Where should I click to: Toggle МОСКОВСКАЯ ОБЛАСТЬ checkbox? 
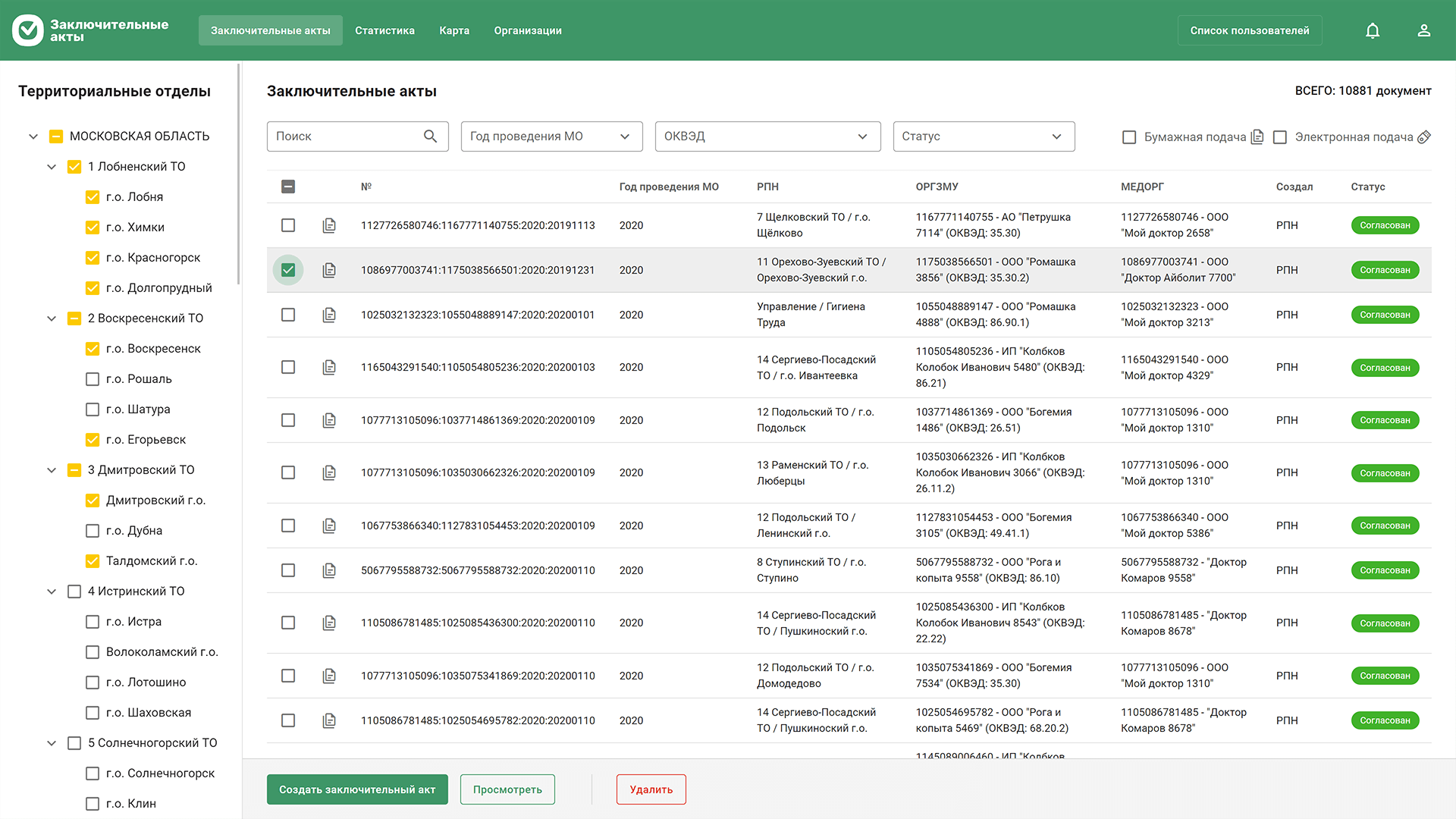pos(56,136)
